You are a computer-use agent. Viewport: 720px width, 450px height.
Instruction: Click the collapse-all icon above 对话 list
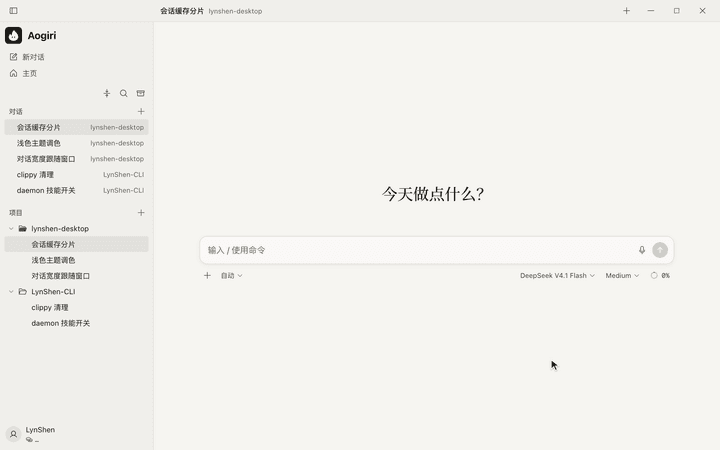(x=107, y=93)
